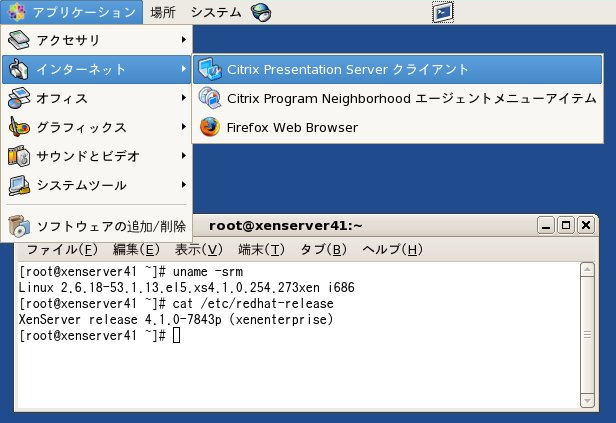Image resolution: width=616 pixels, height=423 pixels.
Task: Click the terminal title root@xenserver41:~
Action: point(286,226)
